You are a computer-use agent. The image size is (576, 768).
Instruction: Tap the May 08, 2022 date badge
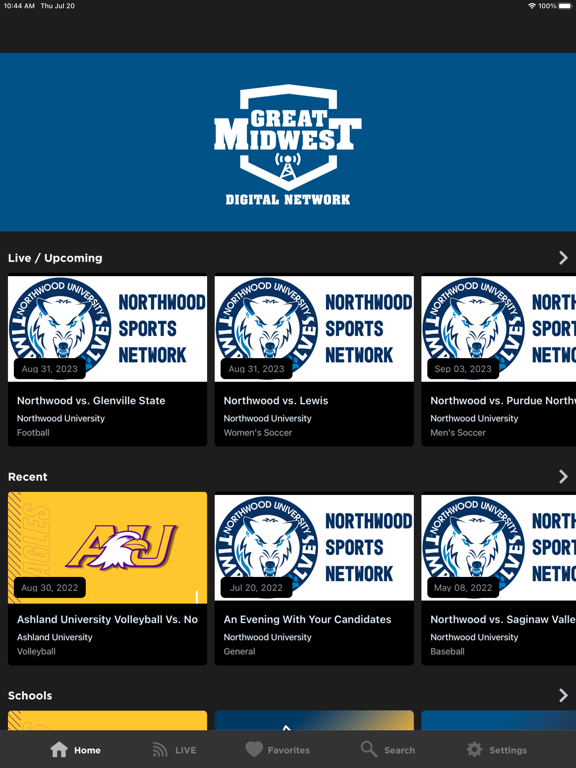(x=463, y=588)
